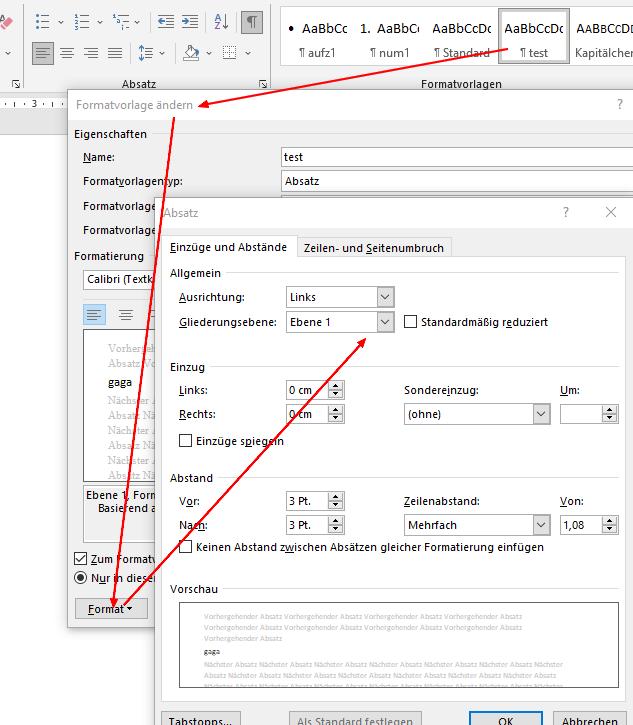This screenshot has height=725, width=633.
Task: Expand the Gliederungsebene dropdown
Action: [x=385, y=322]
